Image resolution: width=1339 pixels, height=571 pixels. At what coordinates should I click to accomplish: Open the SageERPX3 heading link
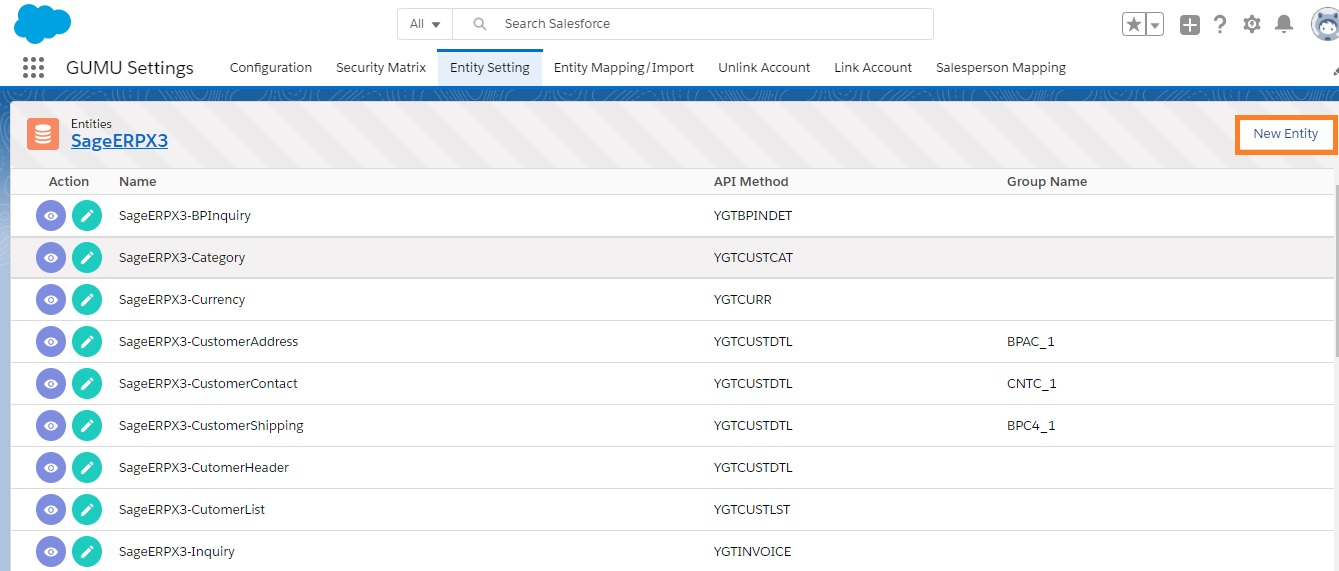119,141
